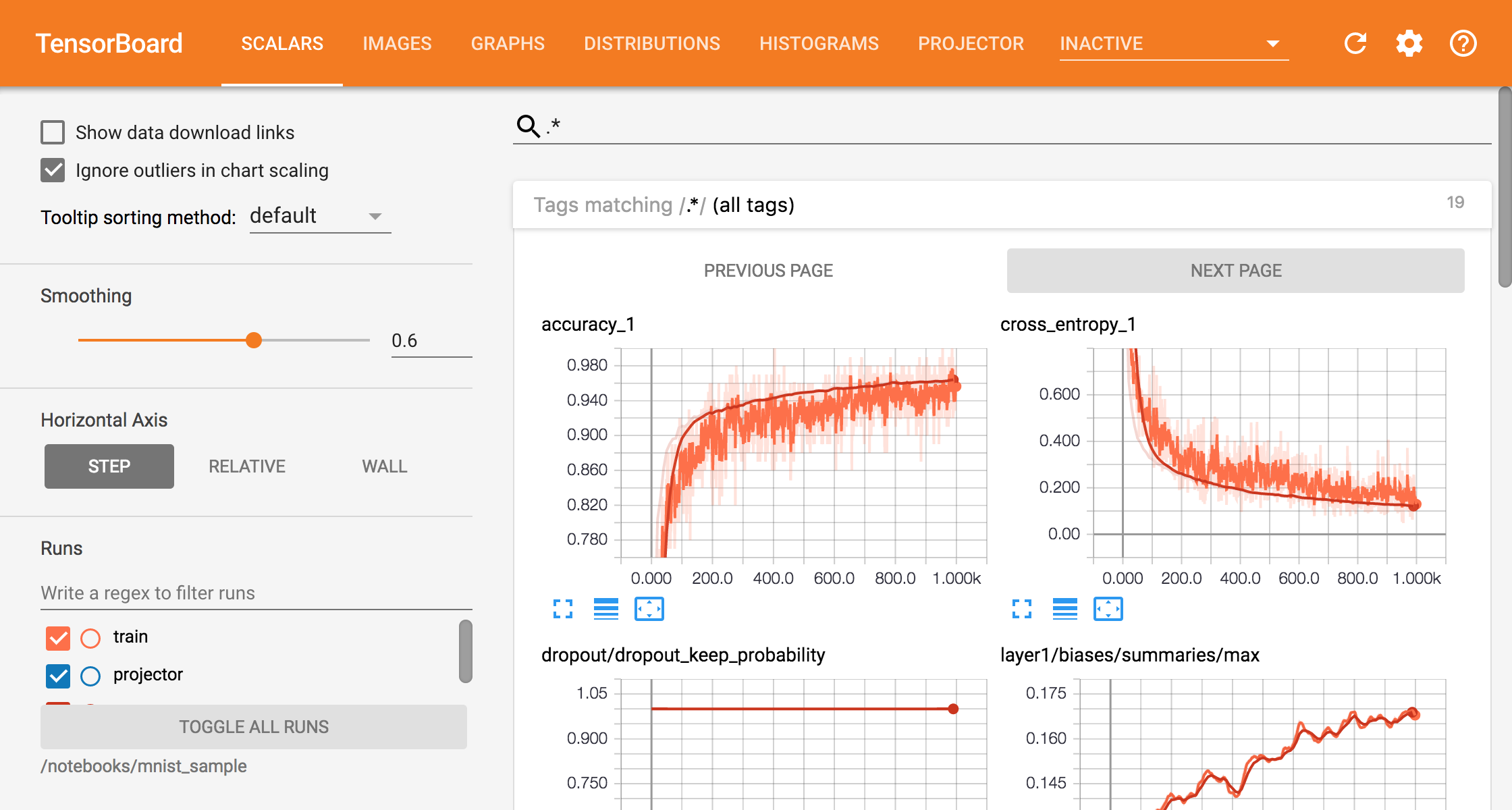Viewport: 1512px width, 810px height.
Task: Toggle y-axis log scale on accuracy_1
Action: click(x=605, y=609)
